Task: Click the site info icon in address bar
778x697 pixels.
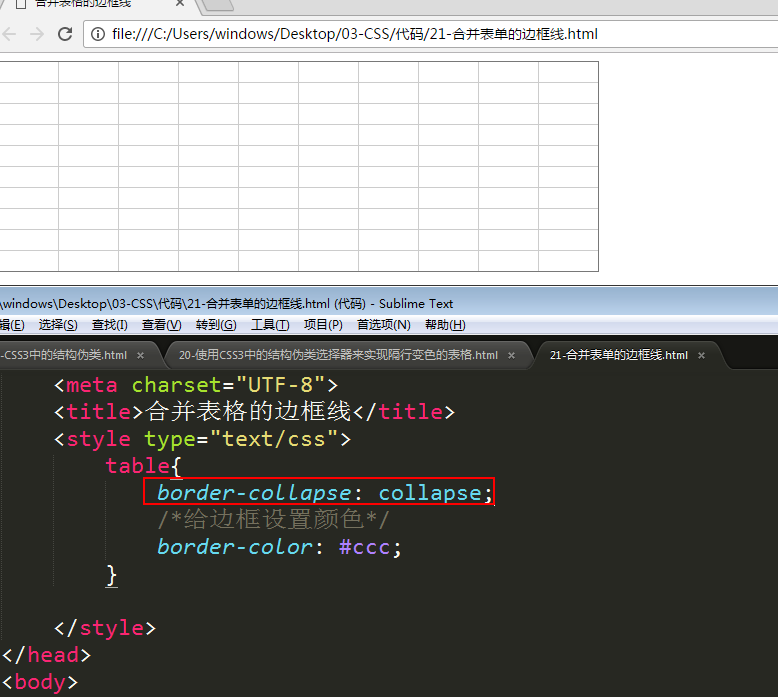Action: [98, 34]
